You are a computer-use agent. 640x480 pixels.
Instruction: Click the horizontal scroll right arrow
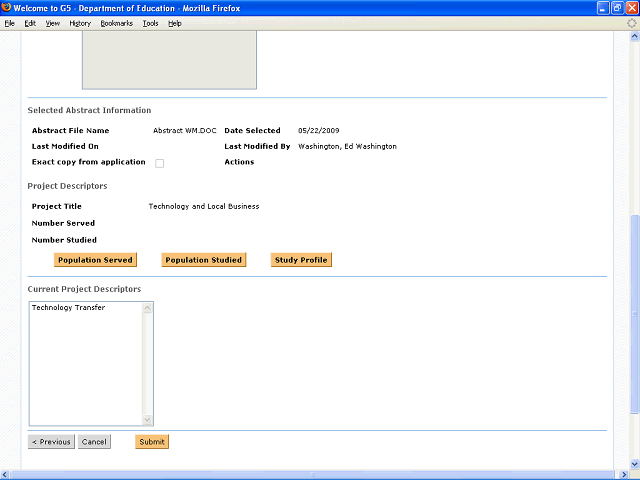click(x=624, y=475)
